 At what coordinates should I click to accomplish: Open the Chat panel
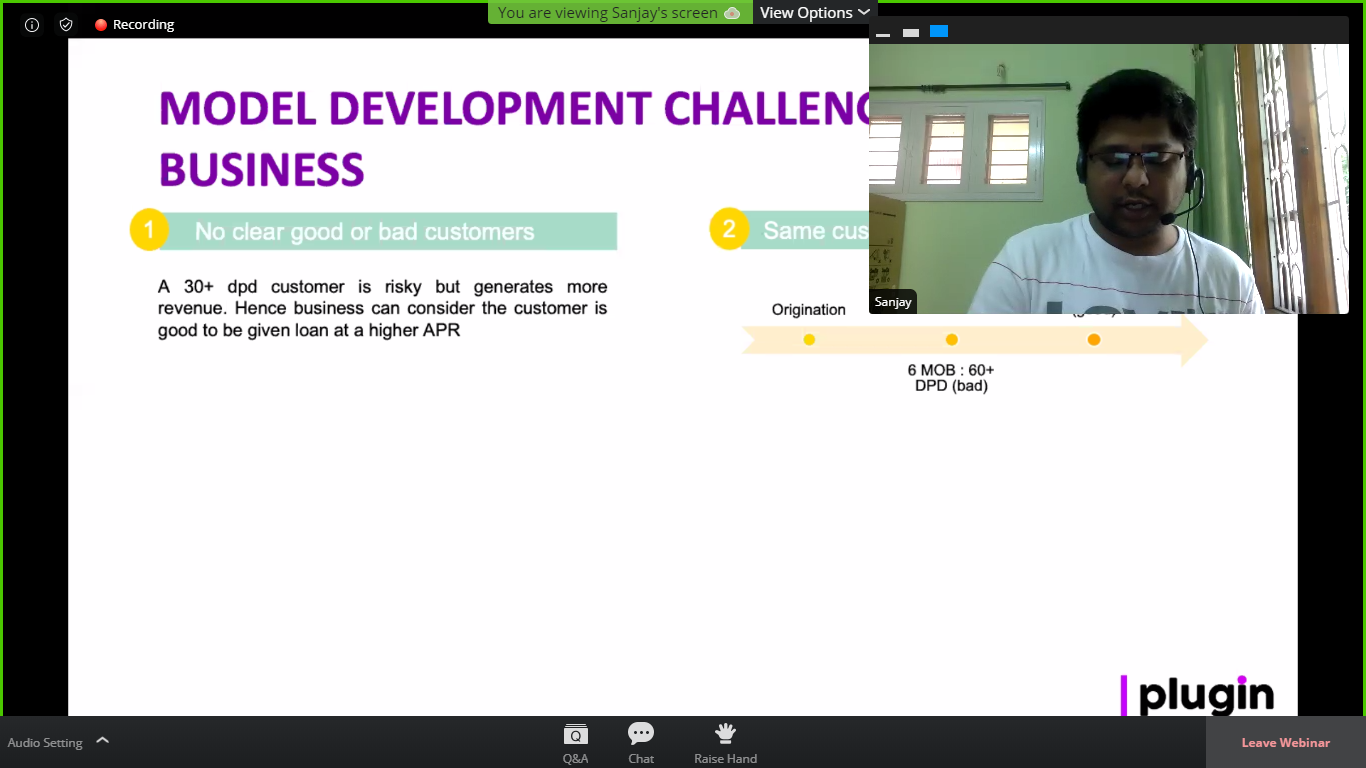point(641,743)
